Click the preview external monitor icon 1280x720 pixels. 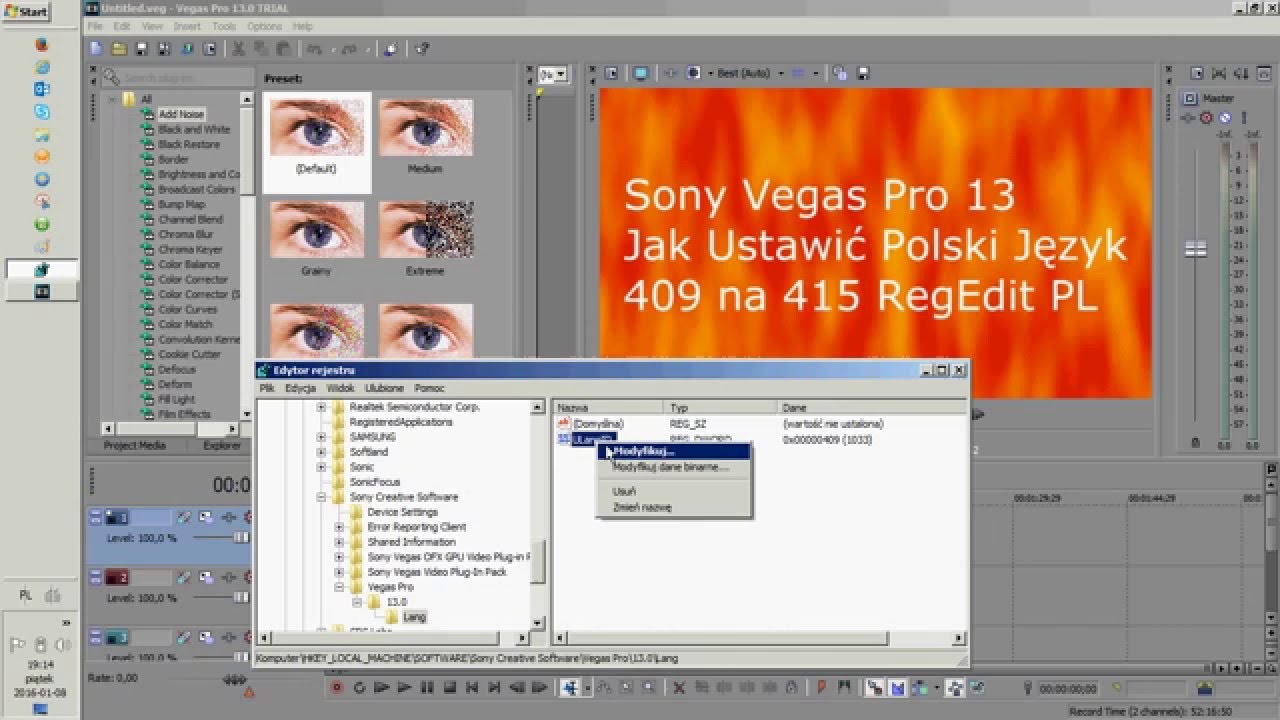tap(641, 73)
